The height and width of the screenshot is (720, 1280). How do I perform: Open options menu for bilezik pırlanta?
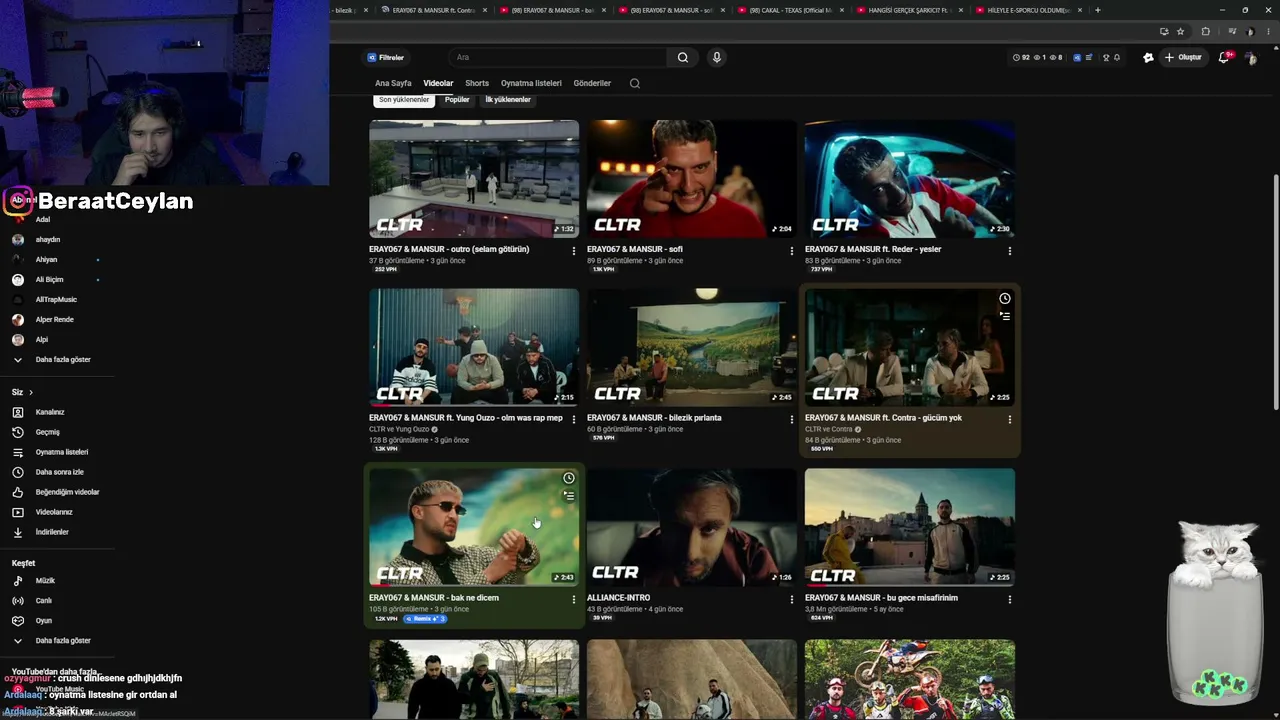(x=792, y=420)
